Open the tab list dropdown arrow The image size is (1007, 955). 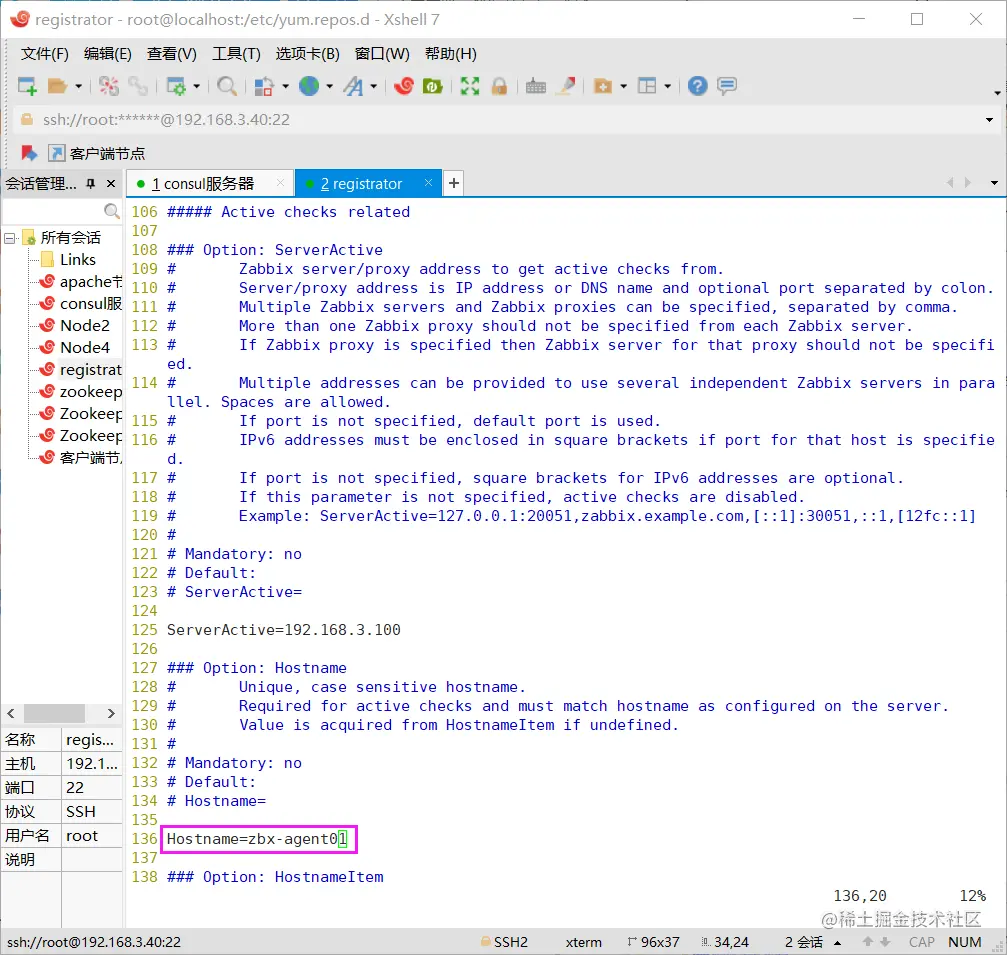[994, 183]
